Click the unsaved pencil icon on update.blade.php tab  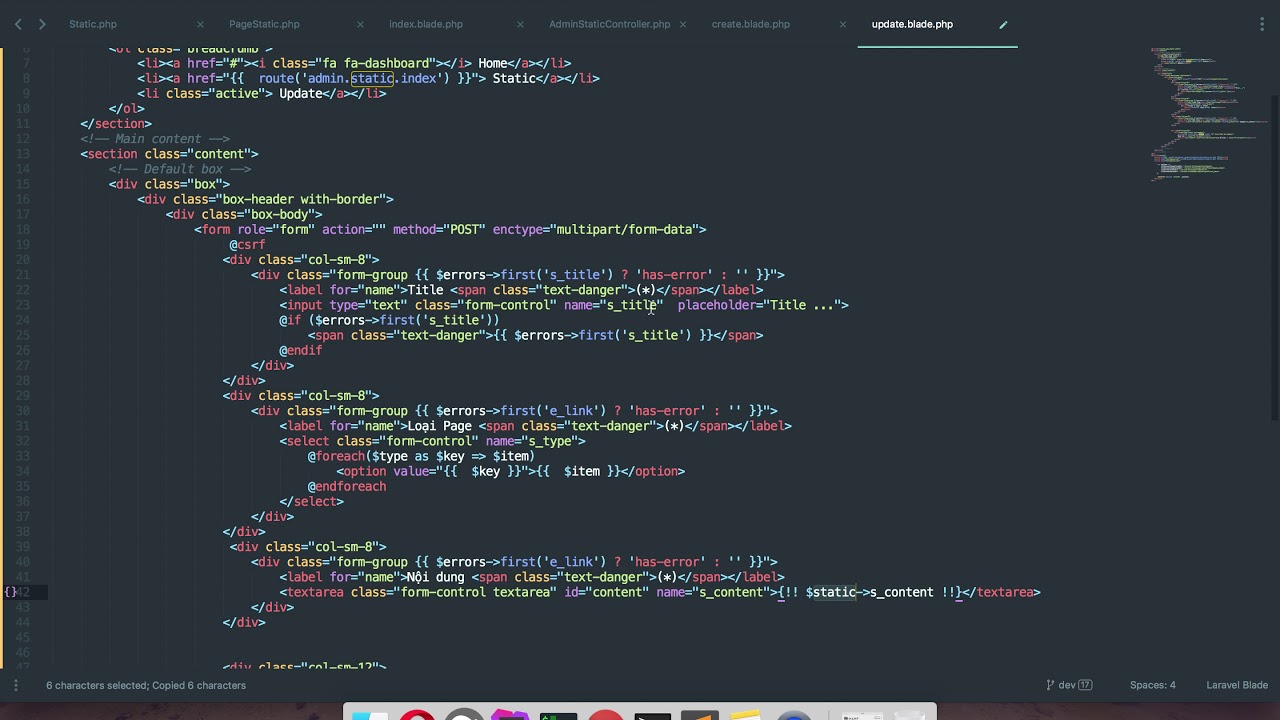1003,24
